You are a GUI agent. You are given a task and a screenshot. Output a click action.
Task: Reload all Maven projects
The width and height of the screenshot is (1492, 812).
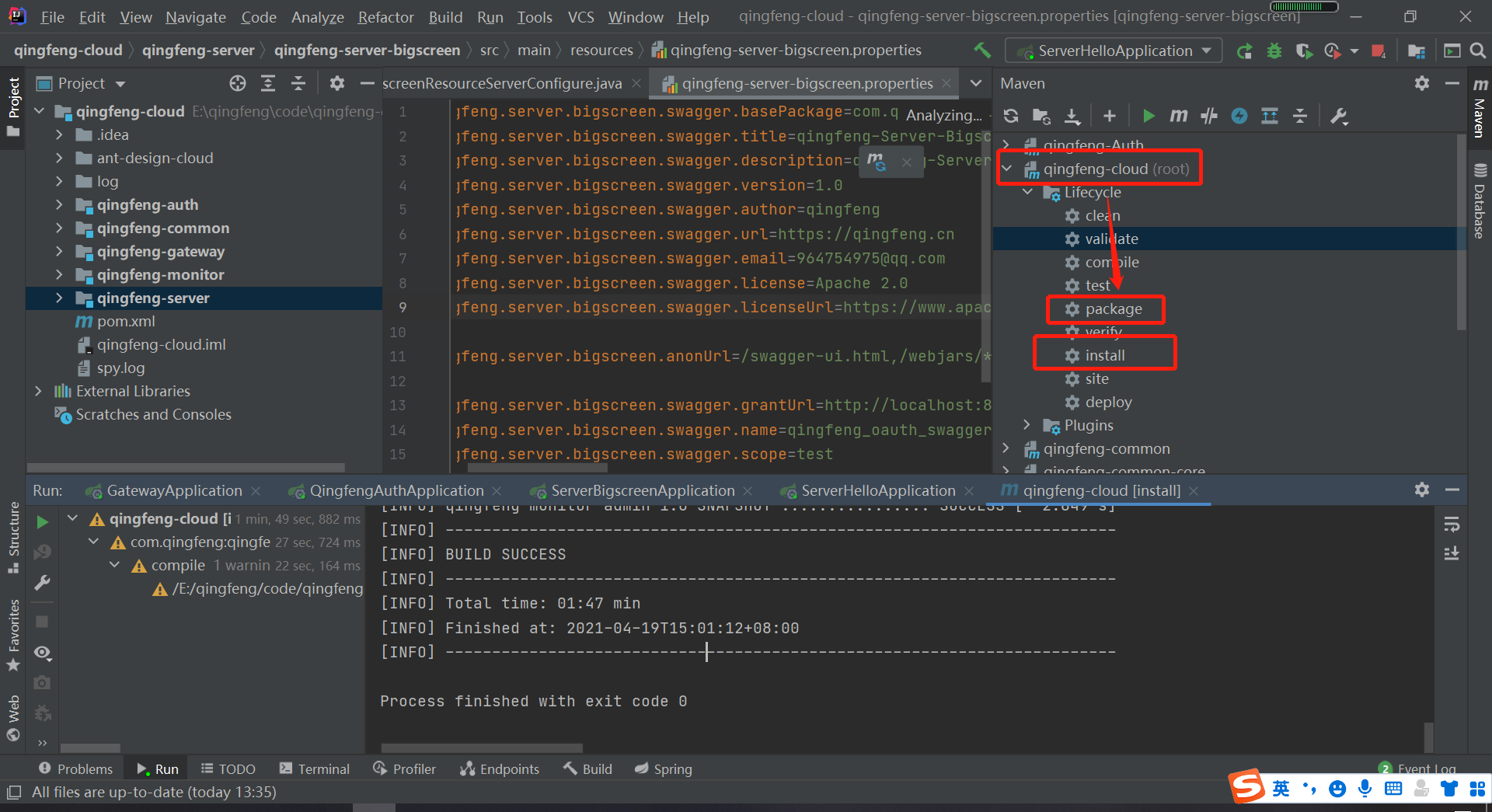click(x=1011, y=116)
